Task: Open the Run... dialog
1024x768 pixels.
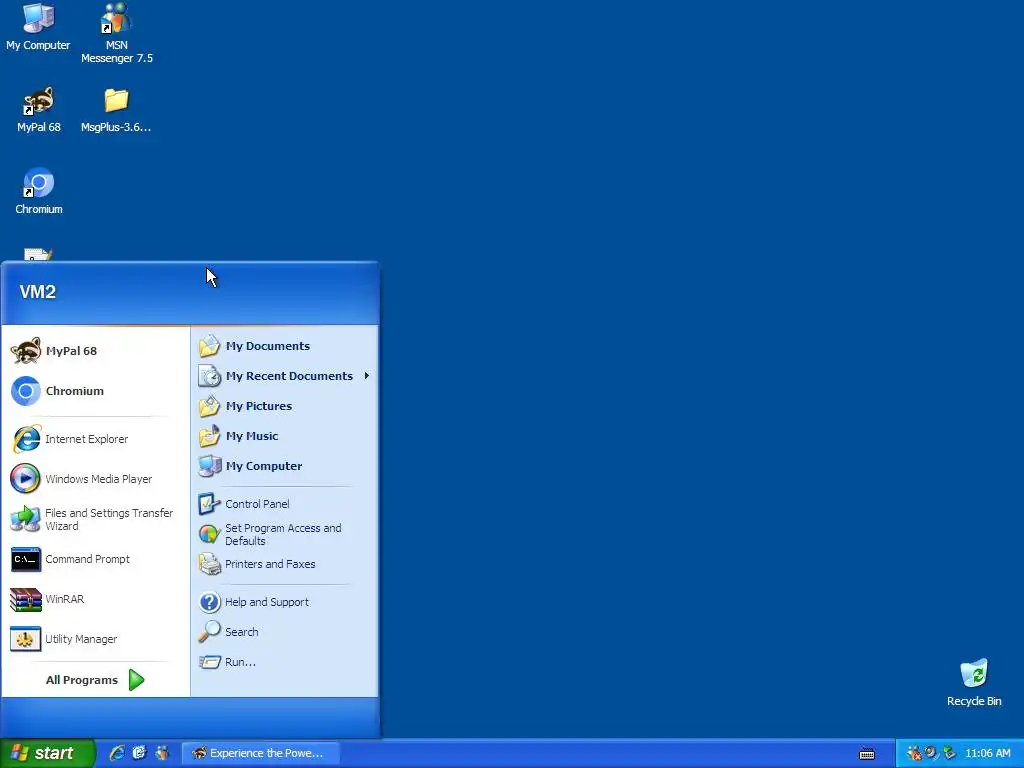Action: coord(285,662)
